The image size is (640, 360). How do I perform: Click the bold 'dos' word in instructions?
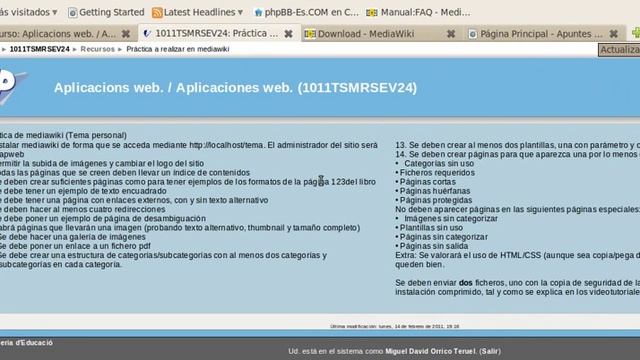[x=465, y=283]
